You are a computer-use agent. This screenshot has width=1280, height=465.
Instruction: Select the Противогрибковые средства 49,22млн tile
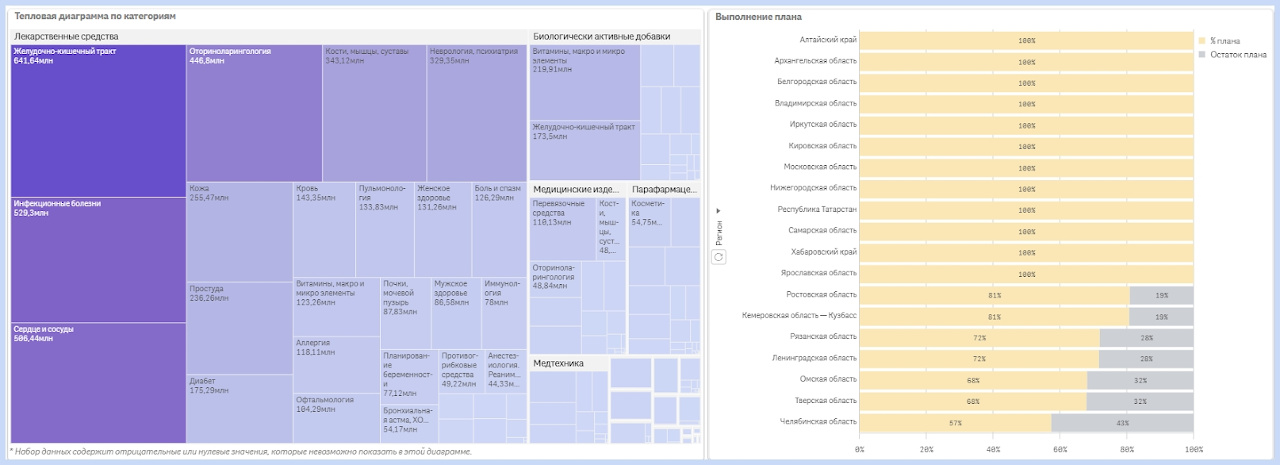[461, 370]
